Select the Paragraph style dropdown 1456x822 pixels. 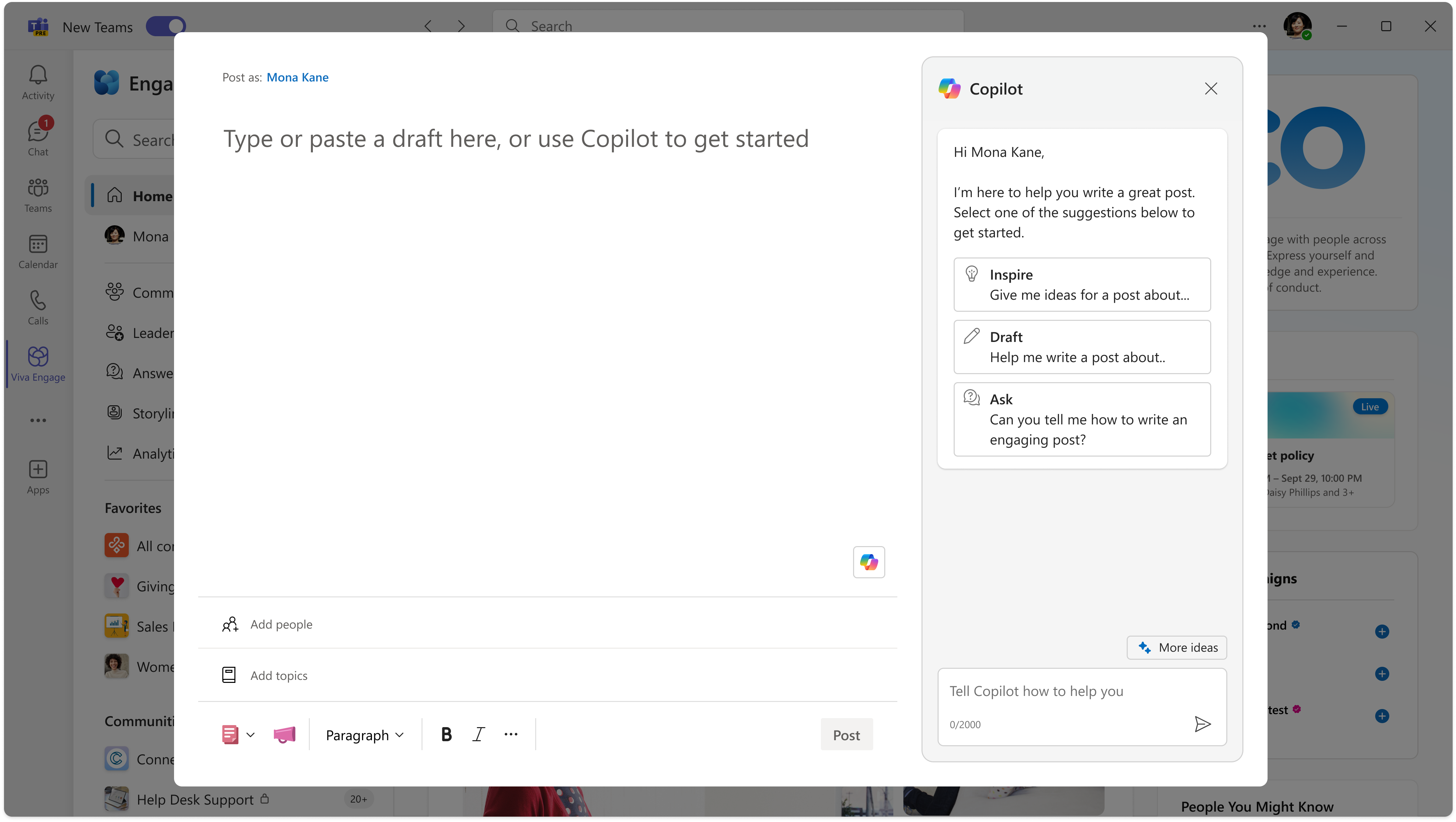[365, 734]
